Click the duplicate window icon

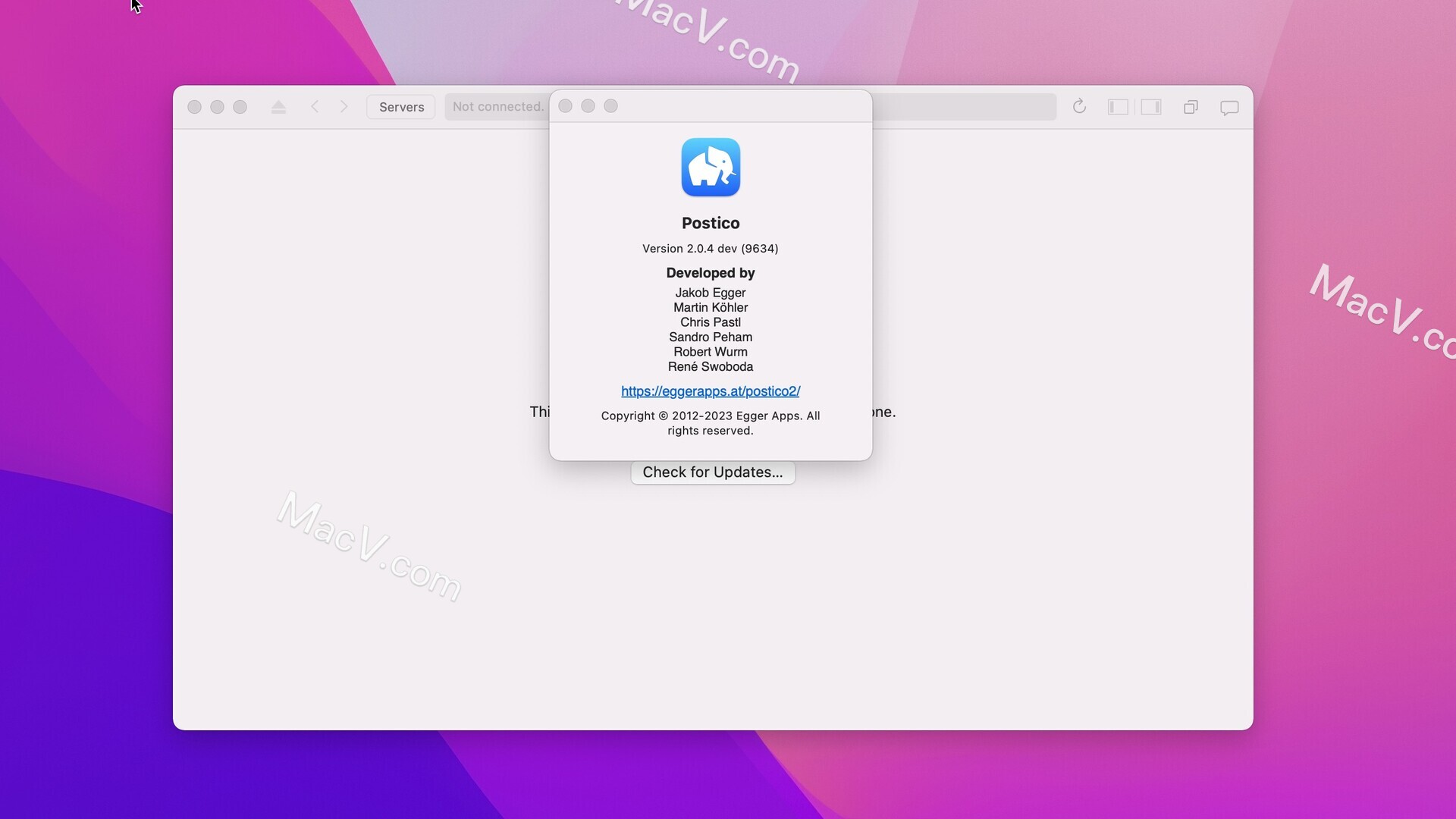[x=1191, y=107]
